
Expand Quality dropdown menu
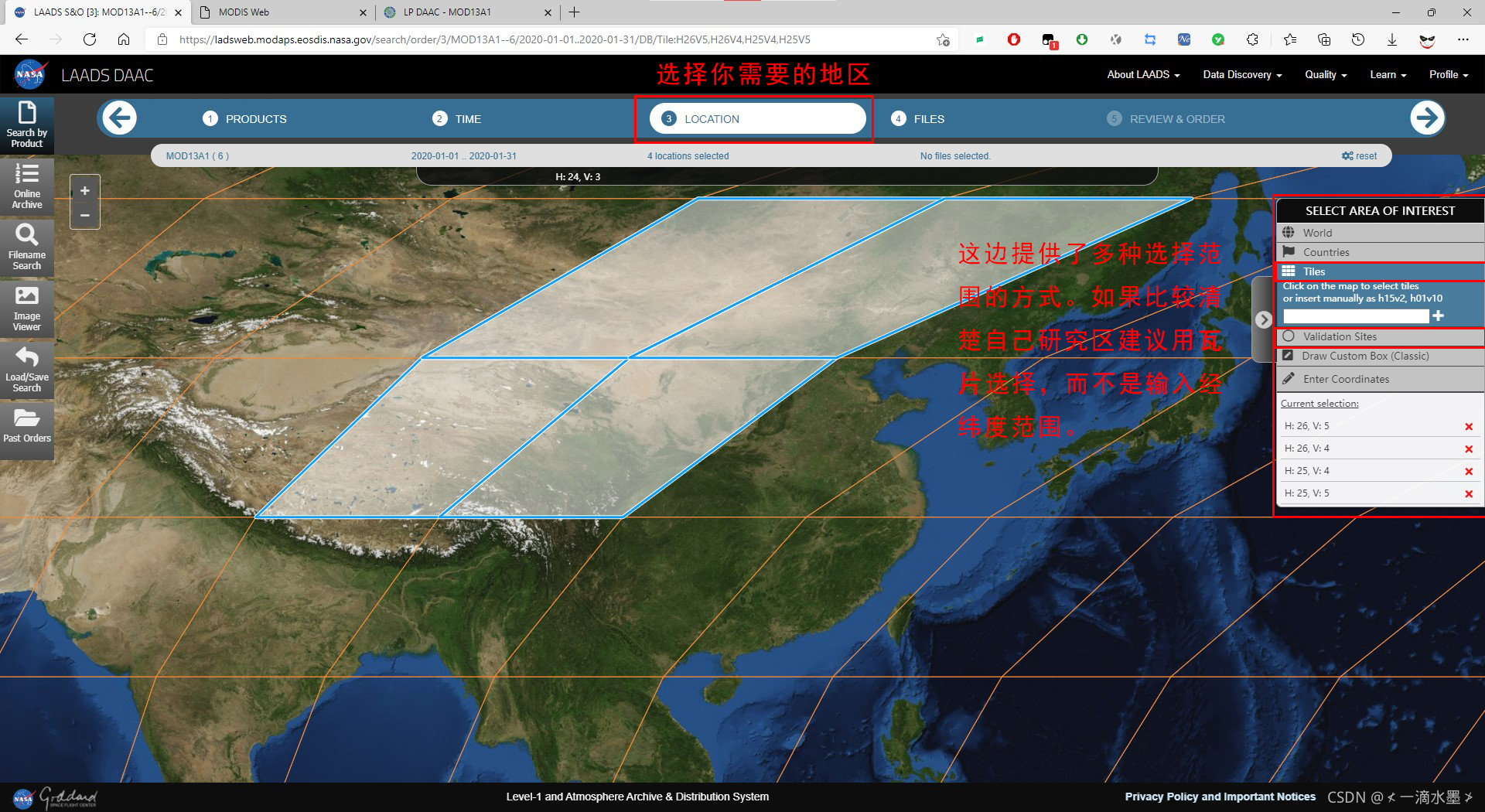(1326, 74)
